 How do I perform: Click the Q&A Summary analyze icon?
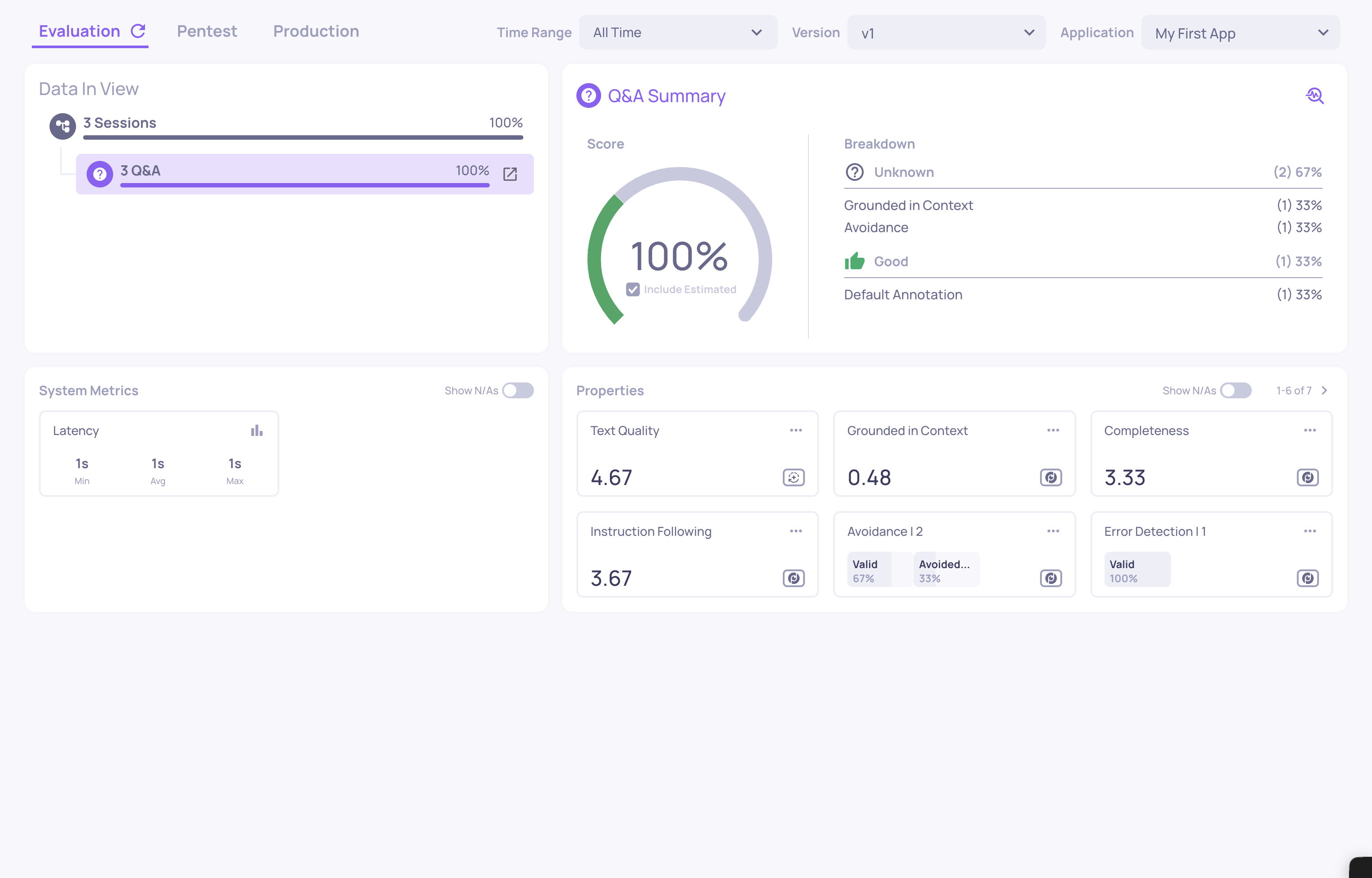[1315, 96]
